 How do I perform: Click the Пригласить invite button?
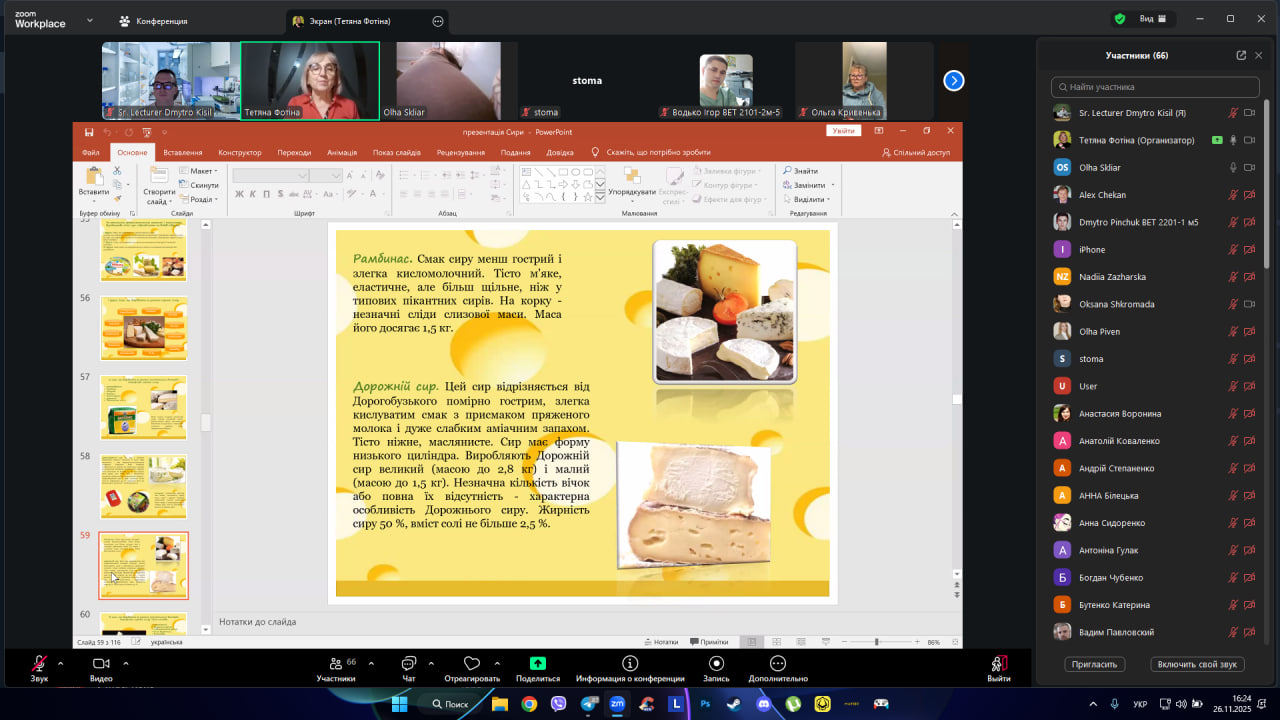[1095, 664]
